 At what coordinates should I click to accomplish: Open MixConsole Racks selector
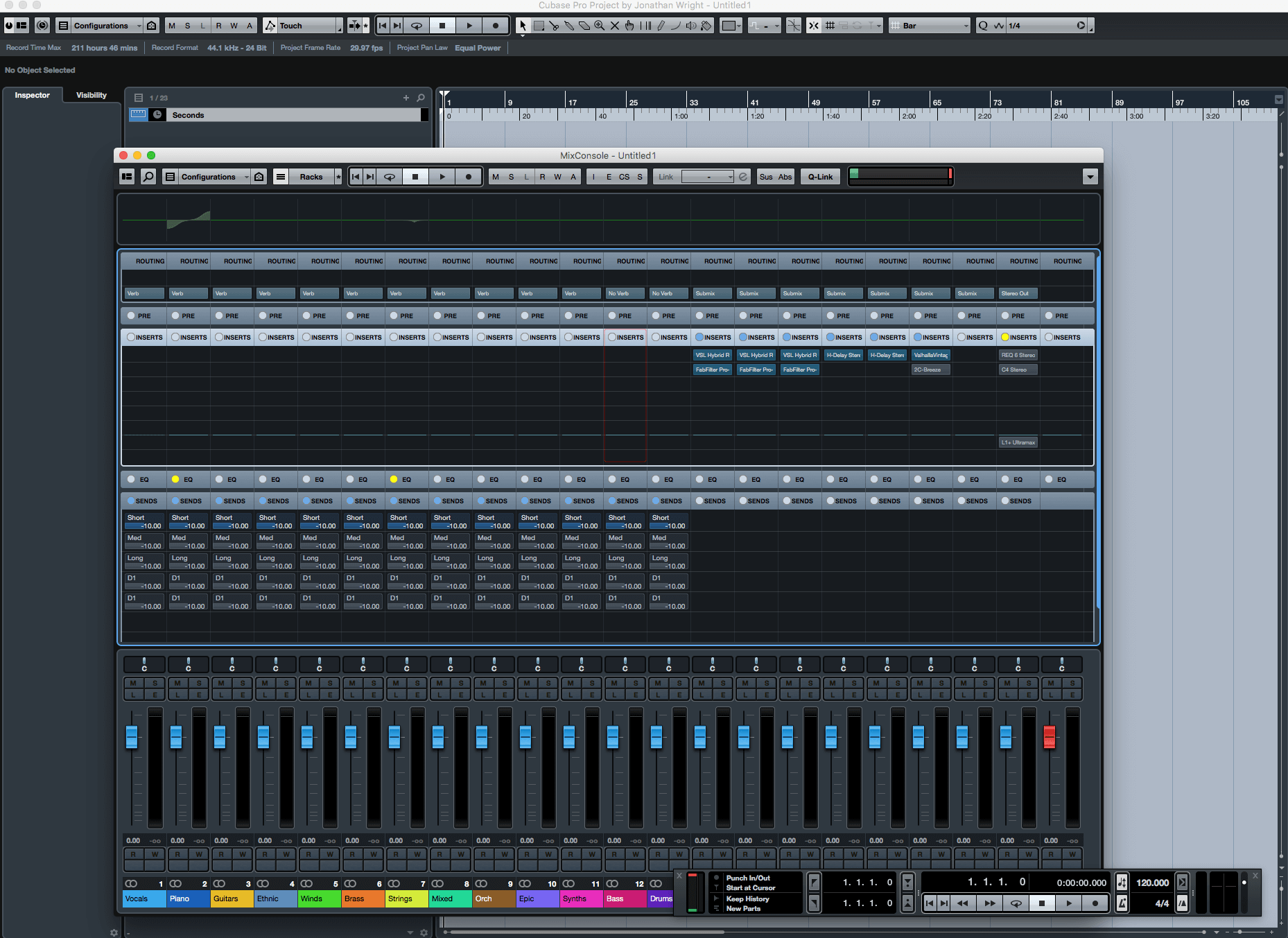[x=311, y=177]
